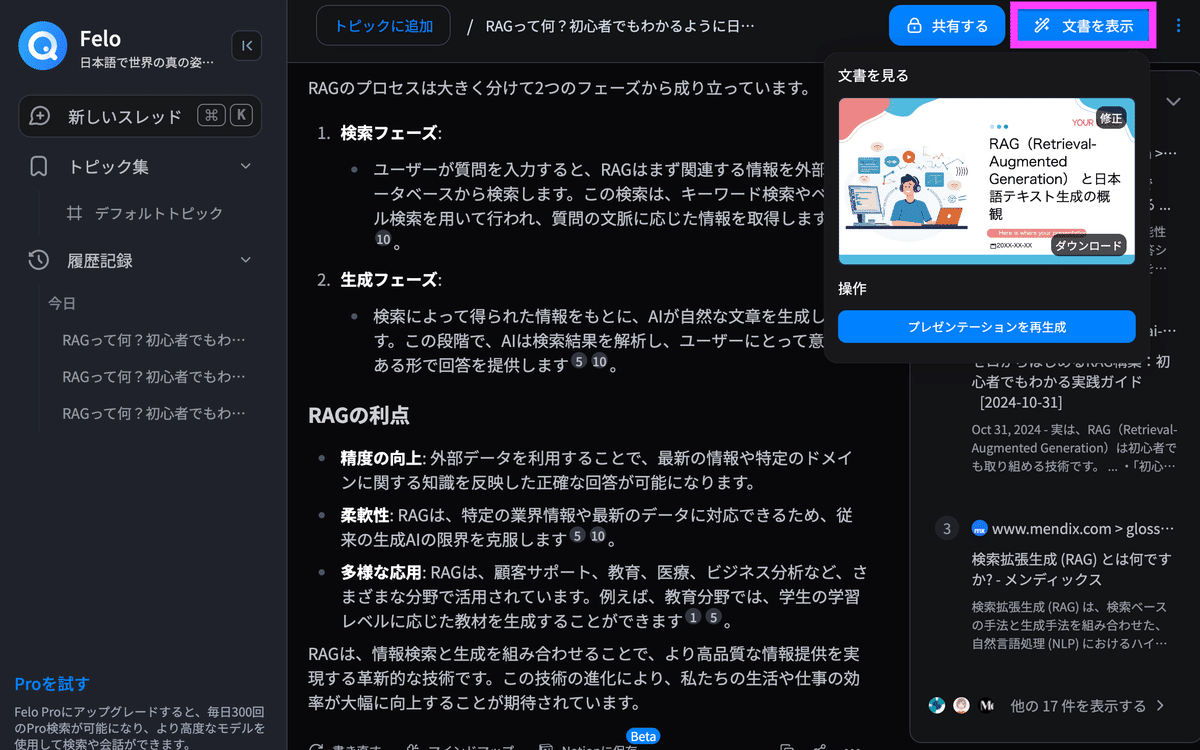Click the source number 3 badge
The image size is (1200, 750).
click(x=946, y=528)
